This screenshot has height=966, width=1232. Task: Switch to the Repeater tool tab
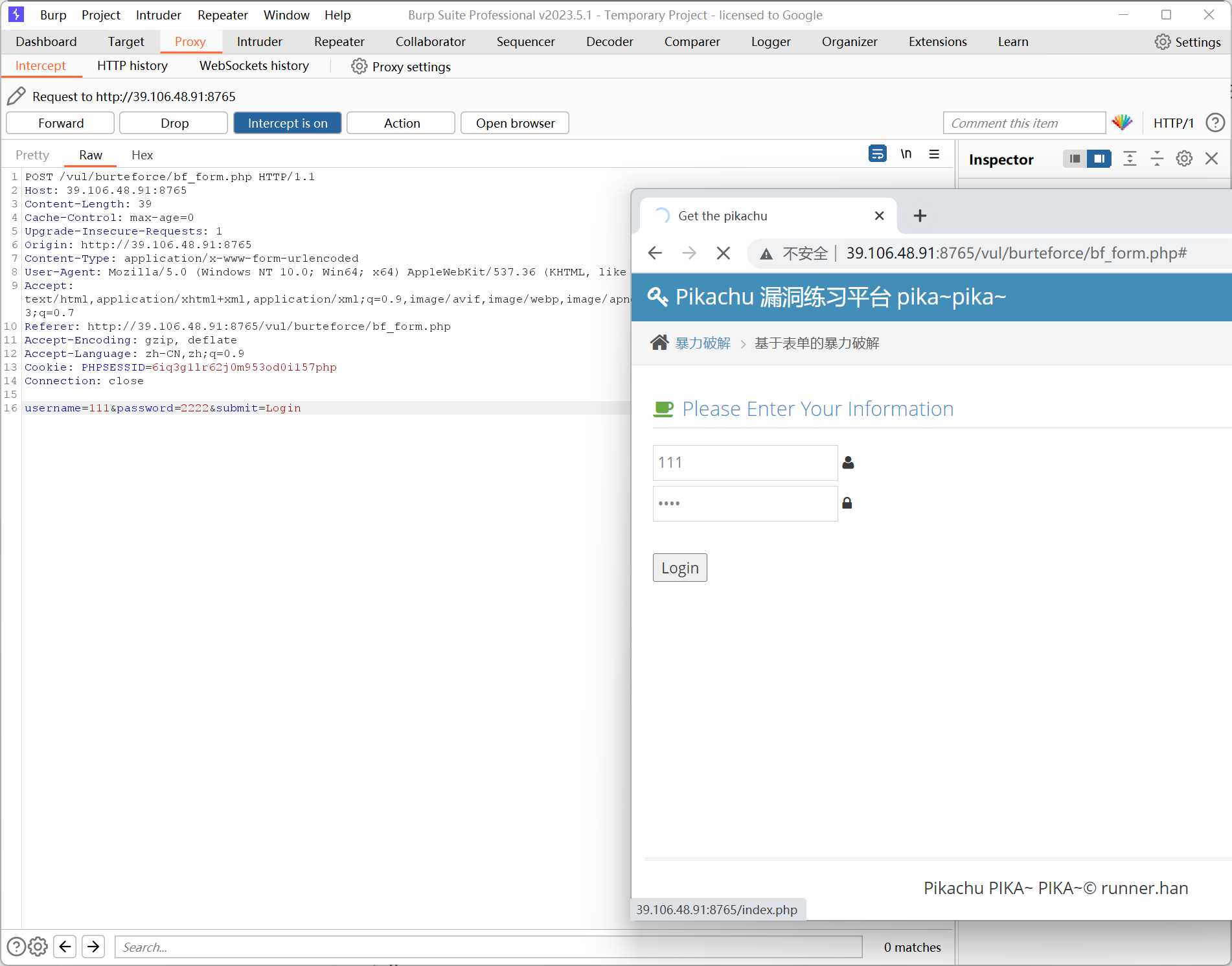click(339, 42)
